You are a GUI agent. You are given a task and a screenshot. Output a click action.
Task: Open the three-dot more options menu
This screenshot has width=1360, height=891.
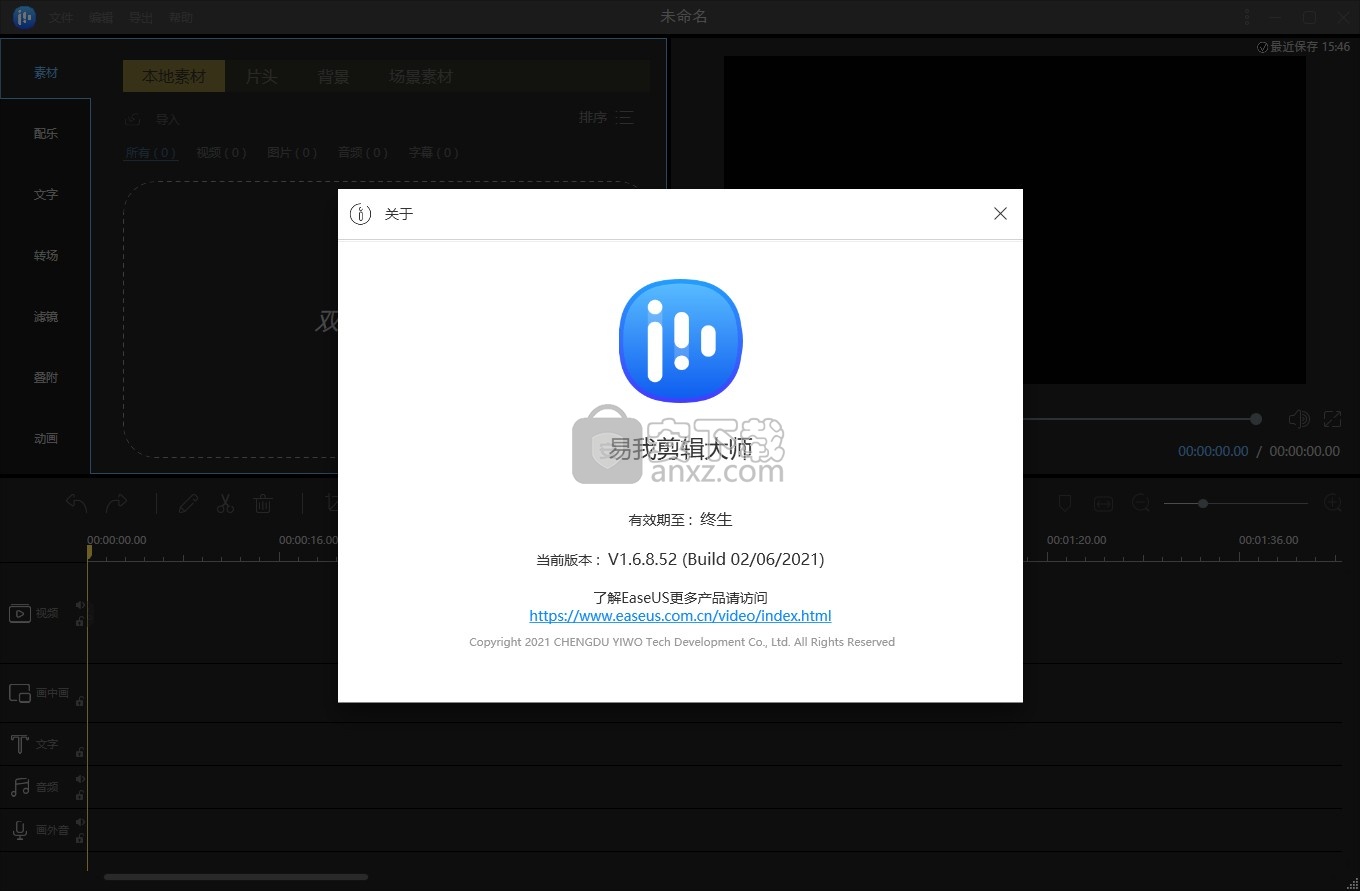click(x=1247, y=17)
